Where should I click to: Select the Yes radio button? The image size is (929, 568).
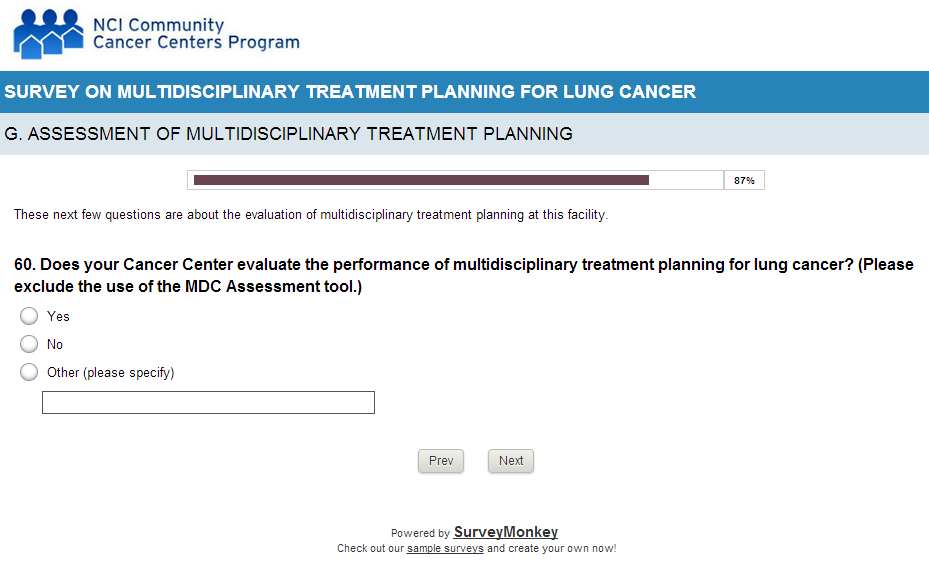click(29, 316)
